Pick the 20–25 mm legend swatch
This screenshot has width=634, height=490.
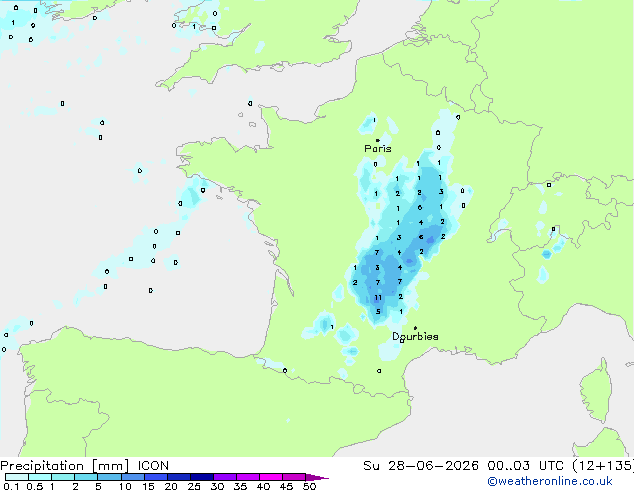pyautogui.click(x=179, y=477)
